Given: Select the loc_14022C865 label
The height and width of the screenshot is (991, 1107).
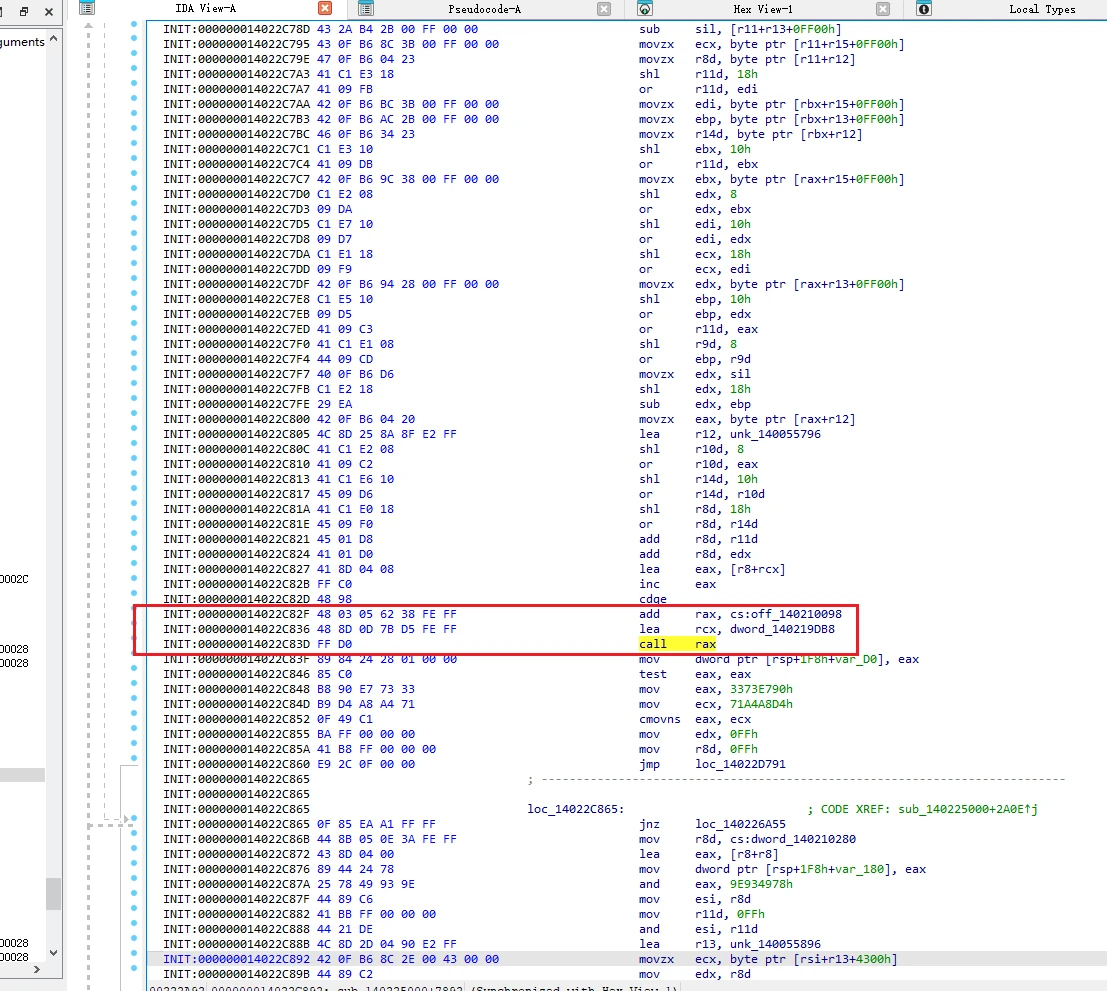Looking at the screenshot, I should tap(575, 809).
